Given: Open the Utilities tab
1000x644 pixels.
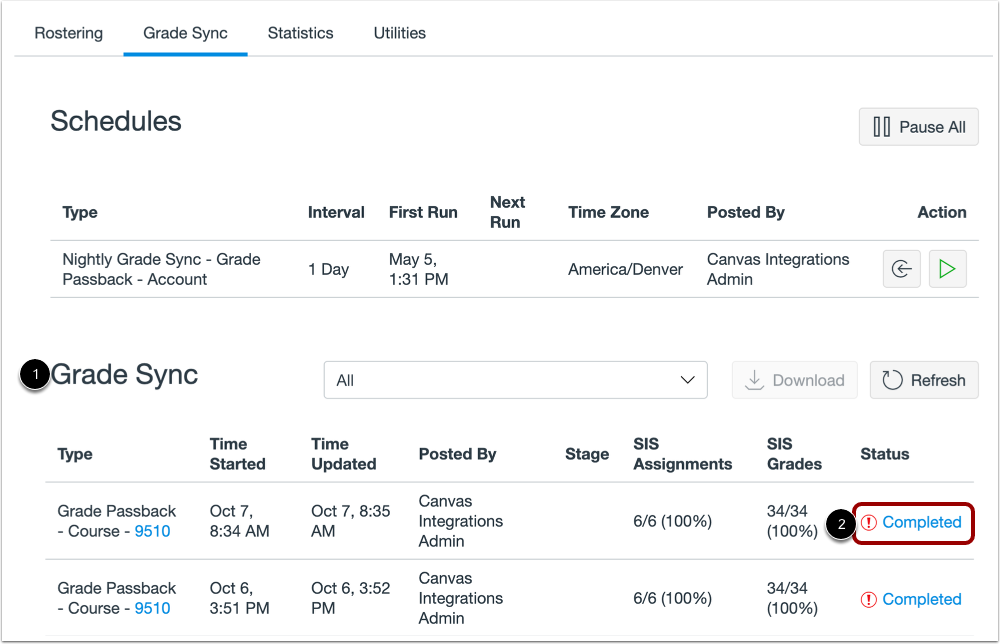Looking at the screenshot, I should click(x=399, y=32).
